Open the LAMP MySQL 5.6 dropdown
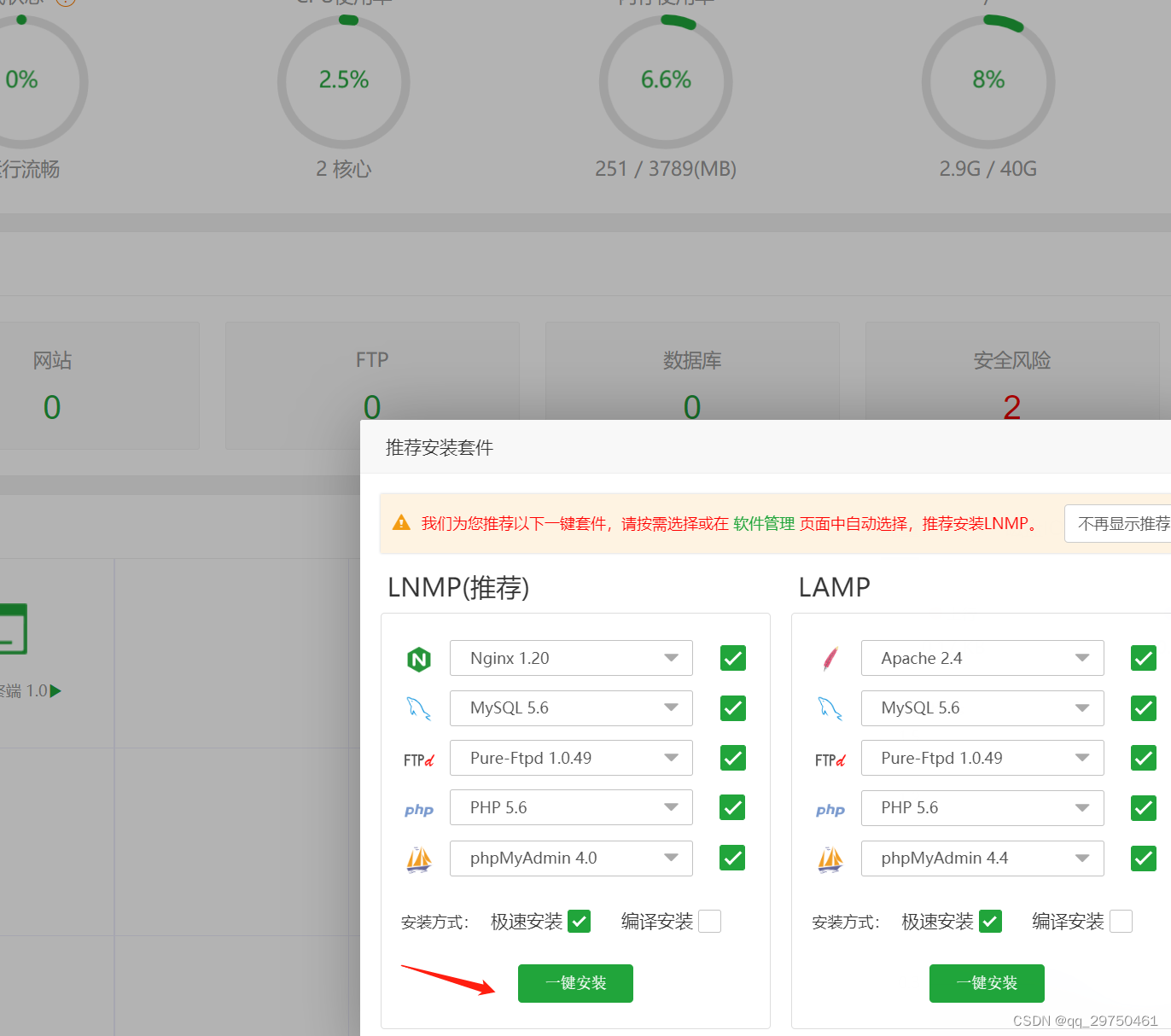This screenshot has width=1171, height=1036. (x=982, y=708)
